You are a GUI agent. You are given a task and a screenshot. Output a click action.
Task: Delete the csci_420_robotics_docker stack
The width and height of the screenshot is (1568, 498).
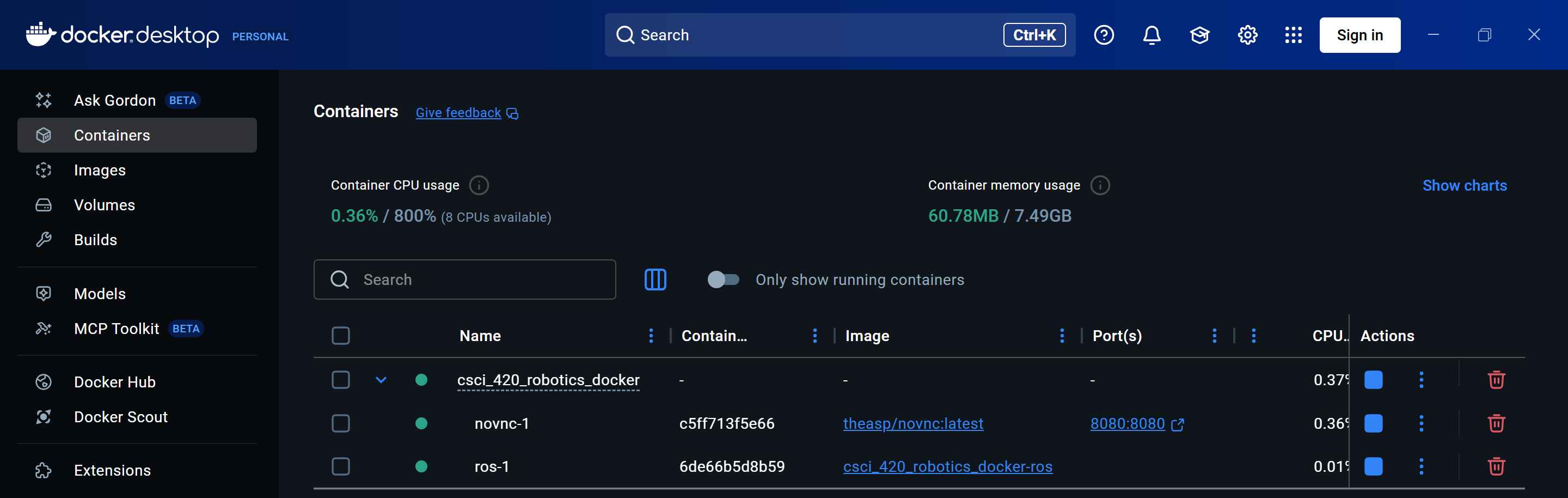click(x=1496, y=380)
